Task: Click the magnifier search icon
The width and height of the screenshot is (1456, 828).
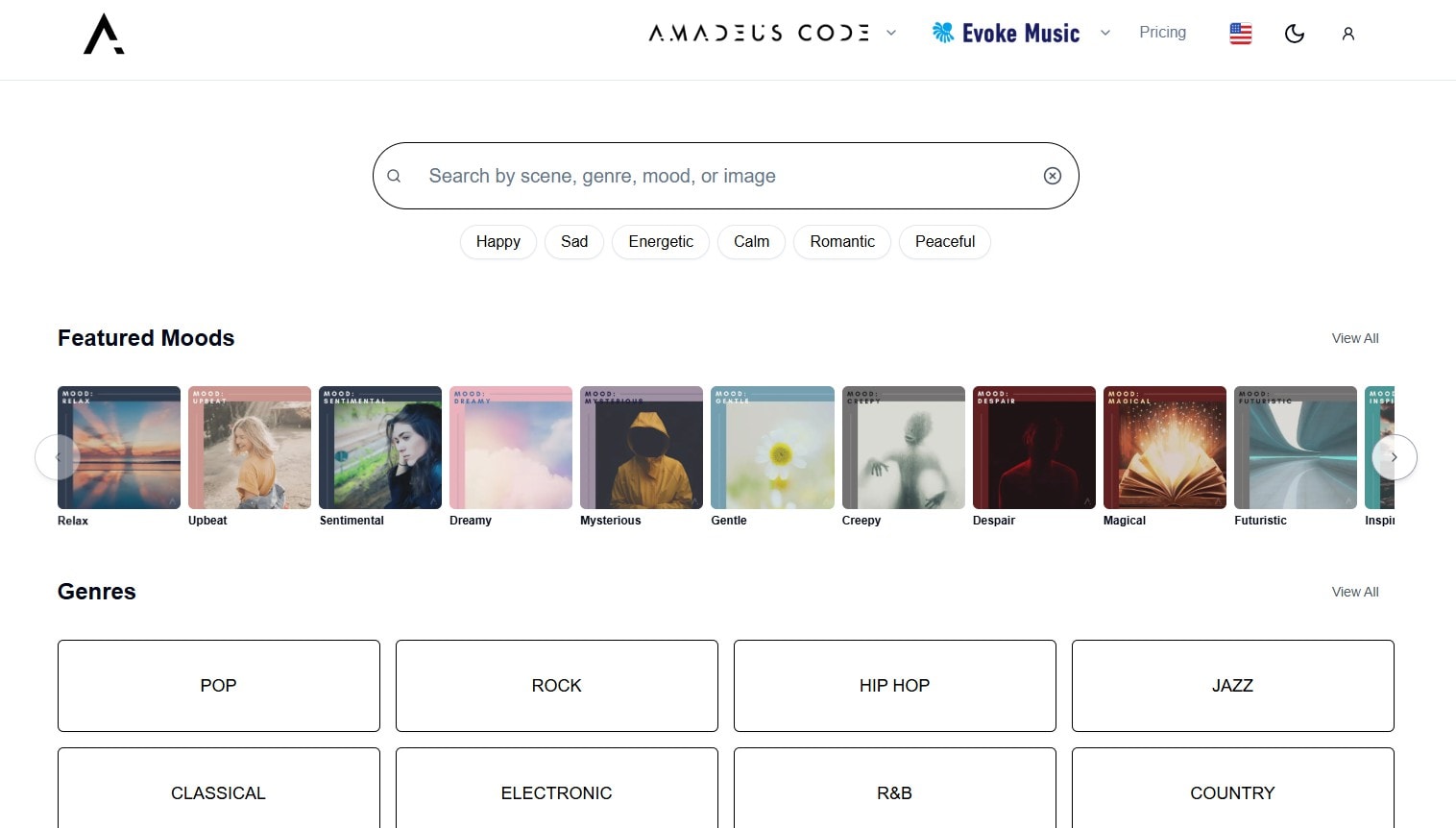Action: tap(395, 176)
